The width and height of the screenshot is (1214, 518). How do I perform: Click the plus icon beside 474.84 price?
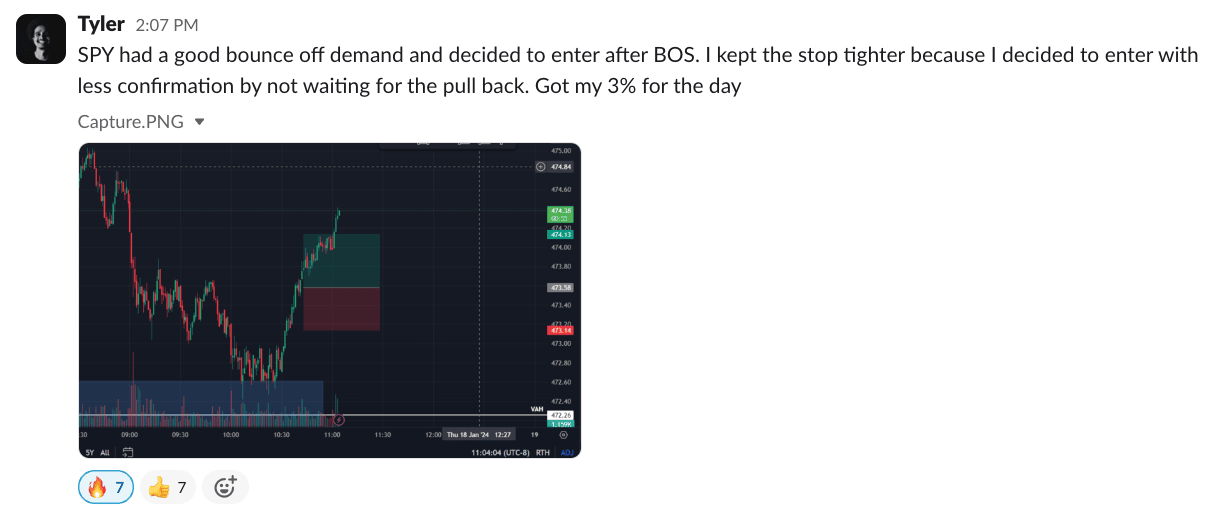[541, 167]
